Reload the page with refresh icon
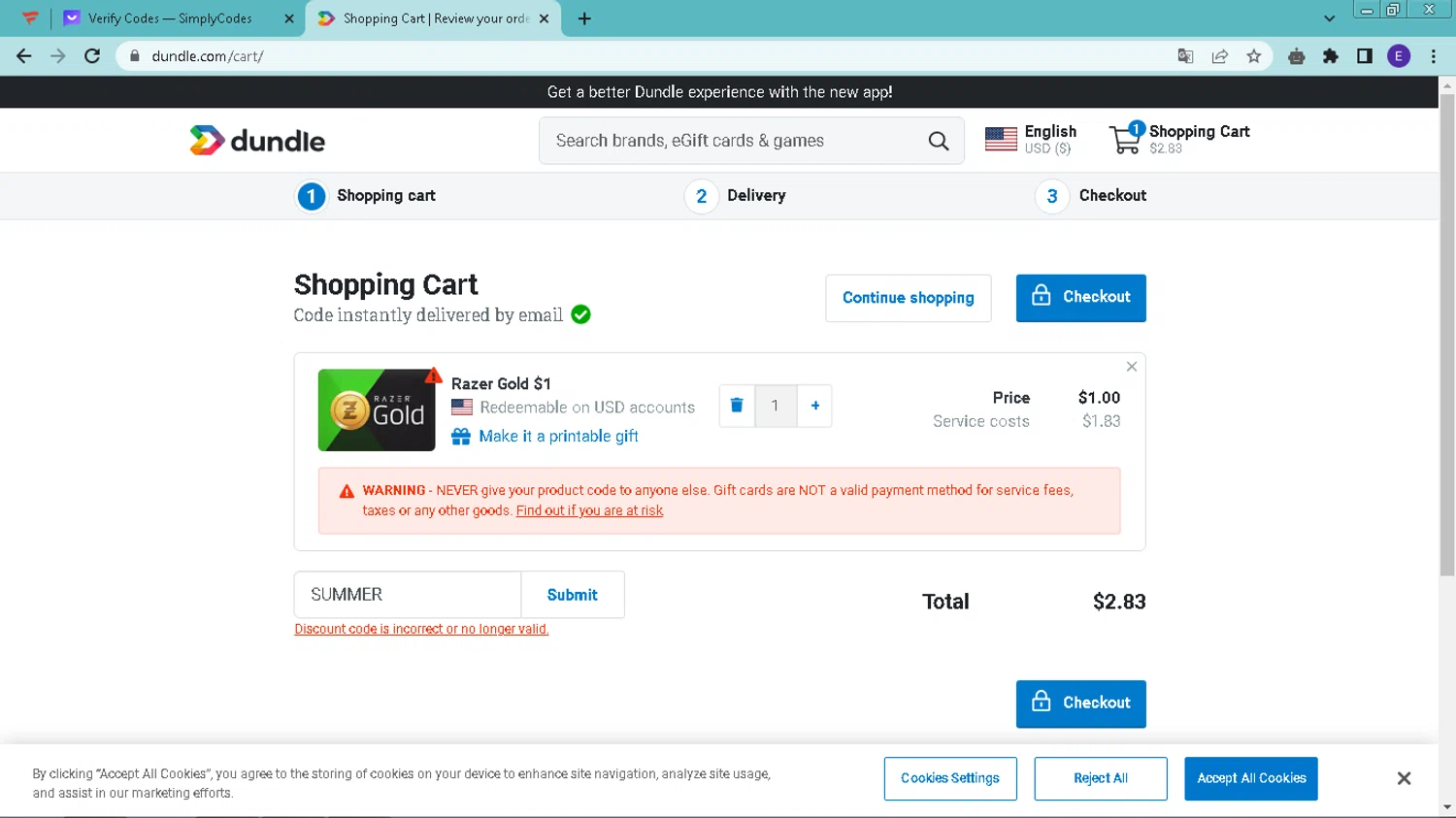The height and width of the screenshot is (818, 1456). coord(92,56)
